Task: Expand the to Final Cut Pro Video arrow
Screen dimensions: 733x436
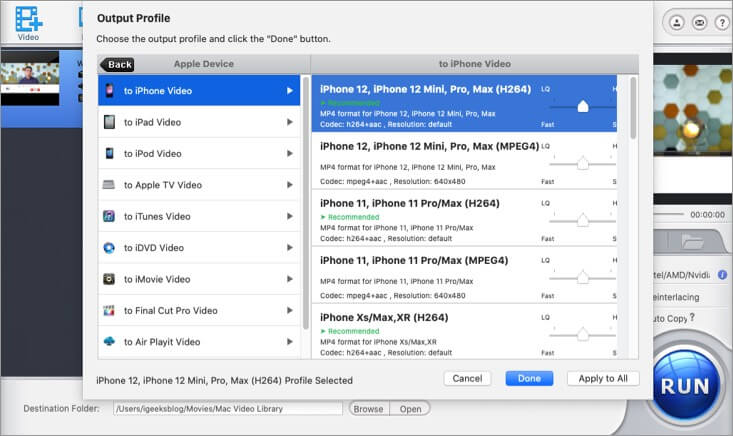Action: pyautogui.click(x=290, y=310)
